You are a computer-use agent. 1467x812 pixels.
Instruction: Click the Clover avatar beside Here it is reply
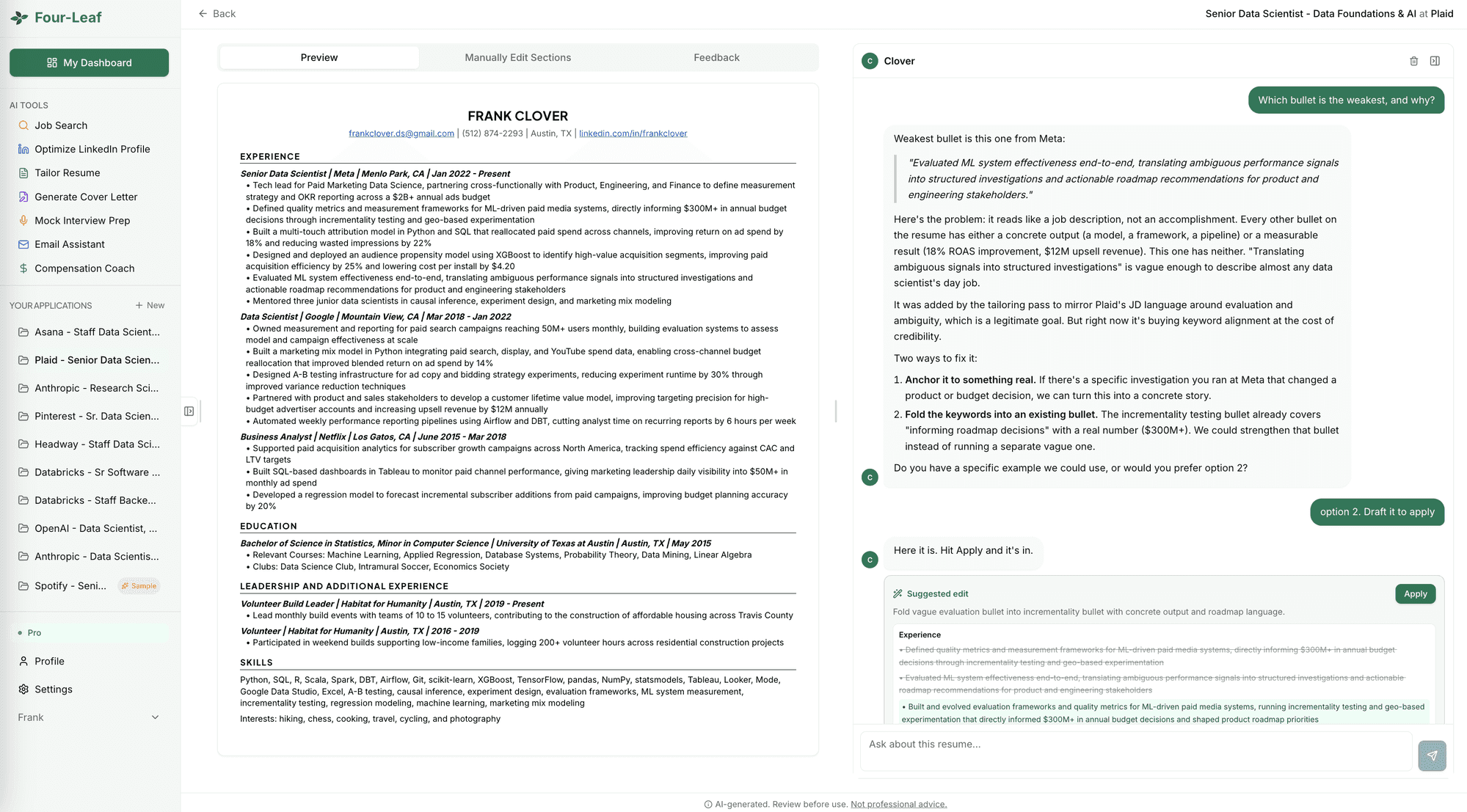pos(870,560)
